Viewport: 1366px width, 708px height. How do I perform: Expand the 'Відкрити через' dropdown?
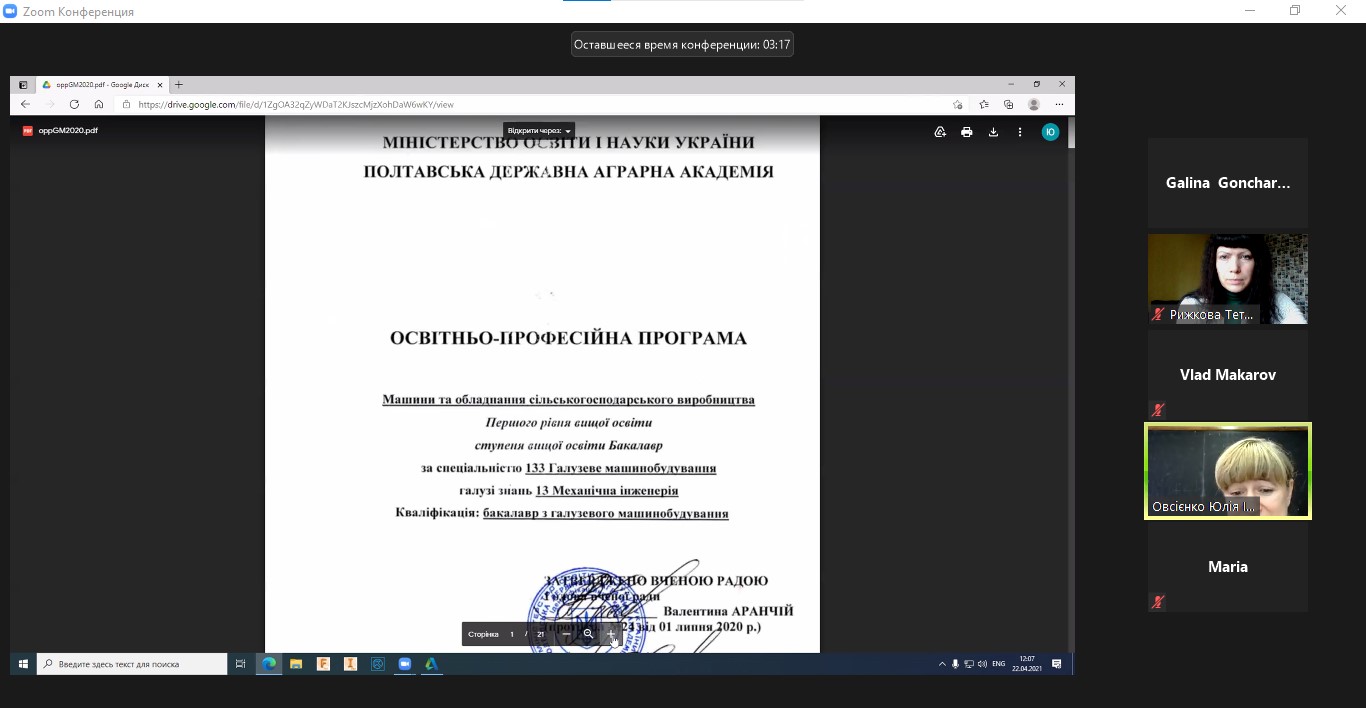click(x=539, y=131)
